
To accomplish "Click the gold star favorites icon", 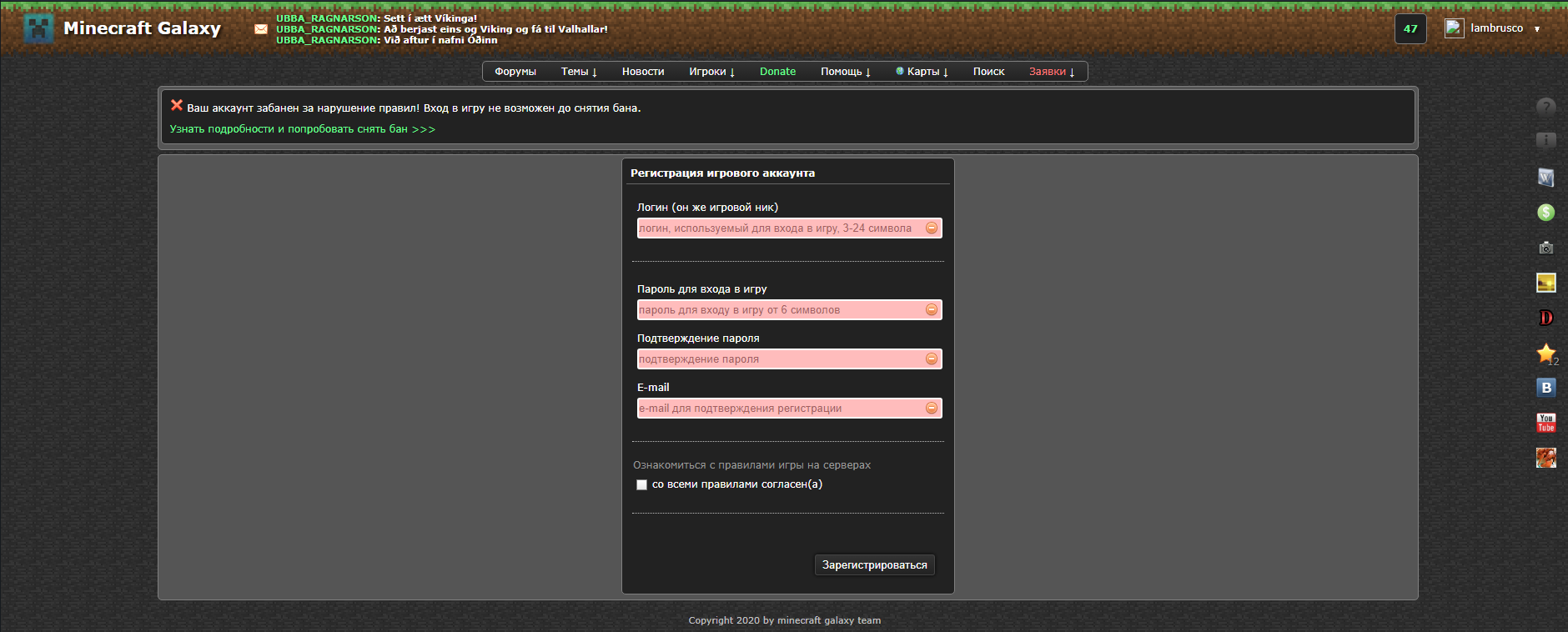I will (x=1545, y=353).
